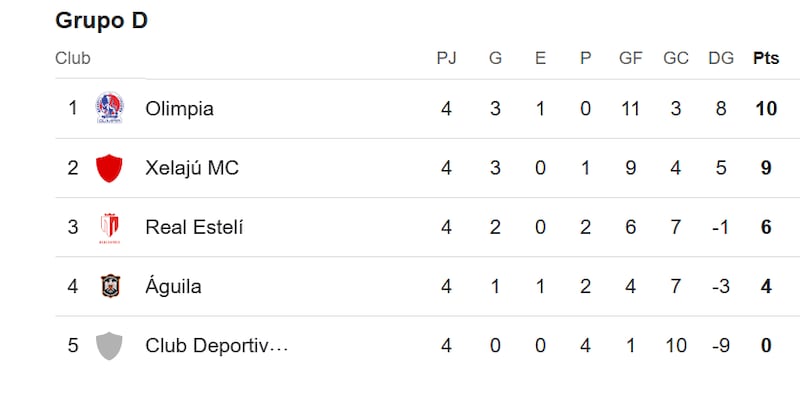Image resolution: width=800 pixels, height=399 pixels.
Task: Click the GF column header
Action: pyautogui.click(x=631, y=58)
